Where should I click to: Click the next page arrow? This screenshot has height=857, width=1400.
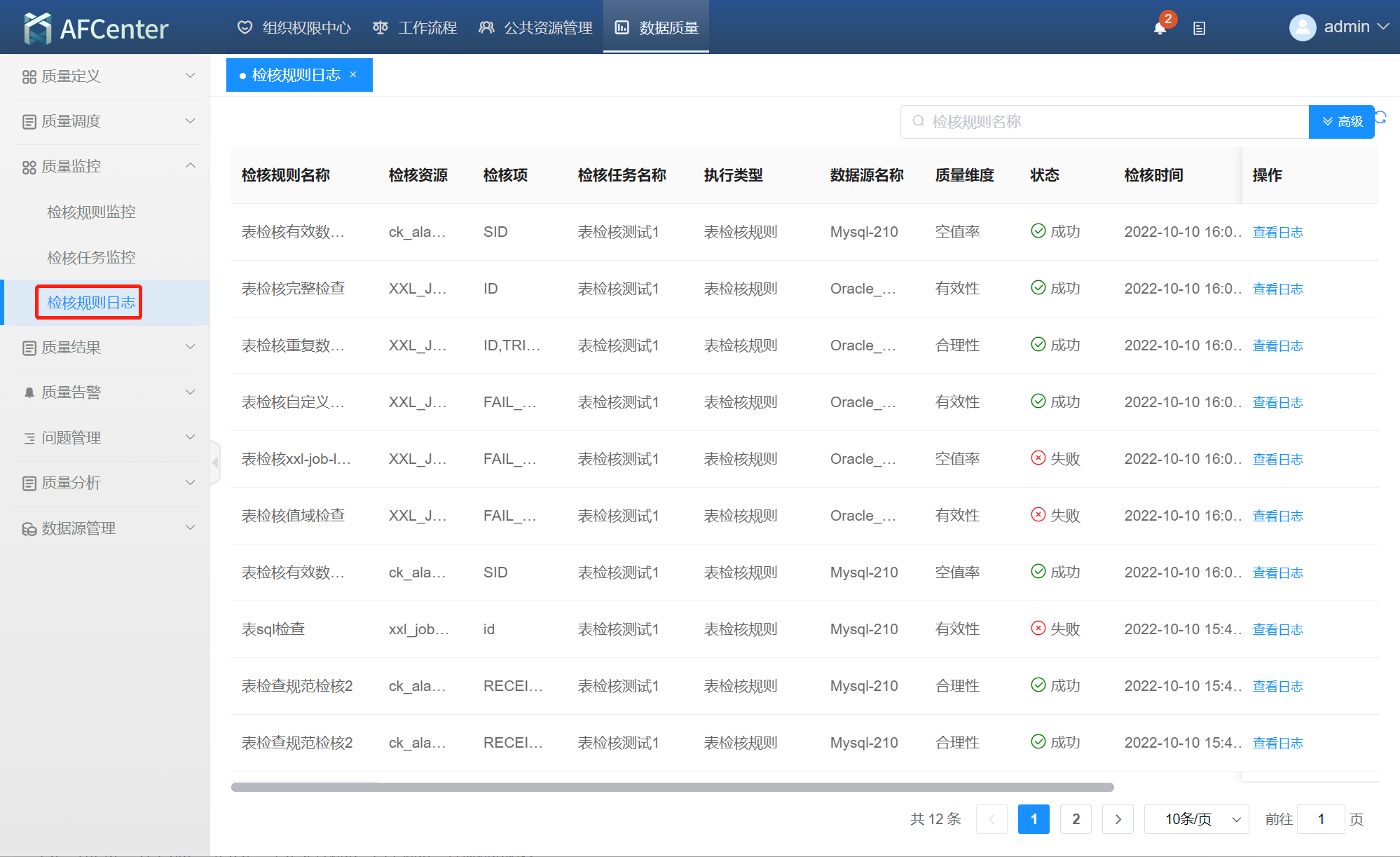1118,819
